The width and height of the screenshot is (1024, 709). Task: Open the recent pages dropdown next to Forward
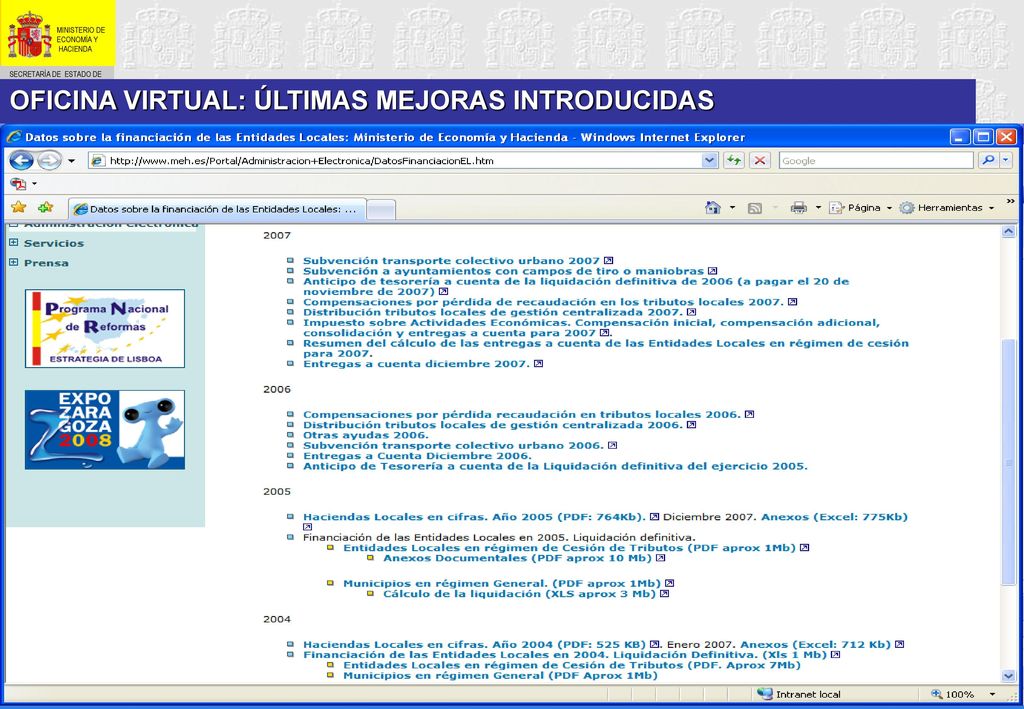point(71,161)
